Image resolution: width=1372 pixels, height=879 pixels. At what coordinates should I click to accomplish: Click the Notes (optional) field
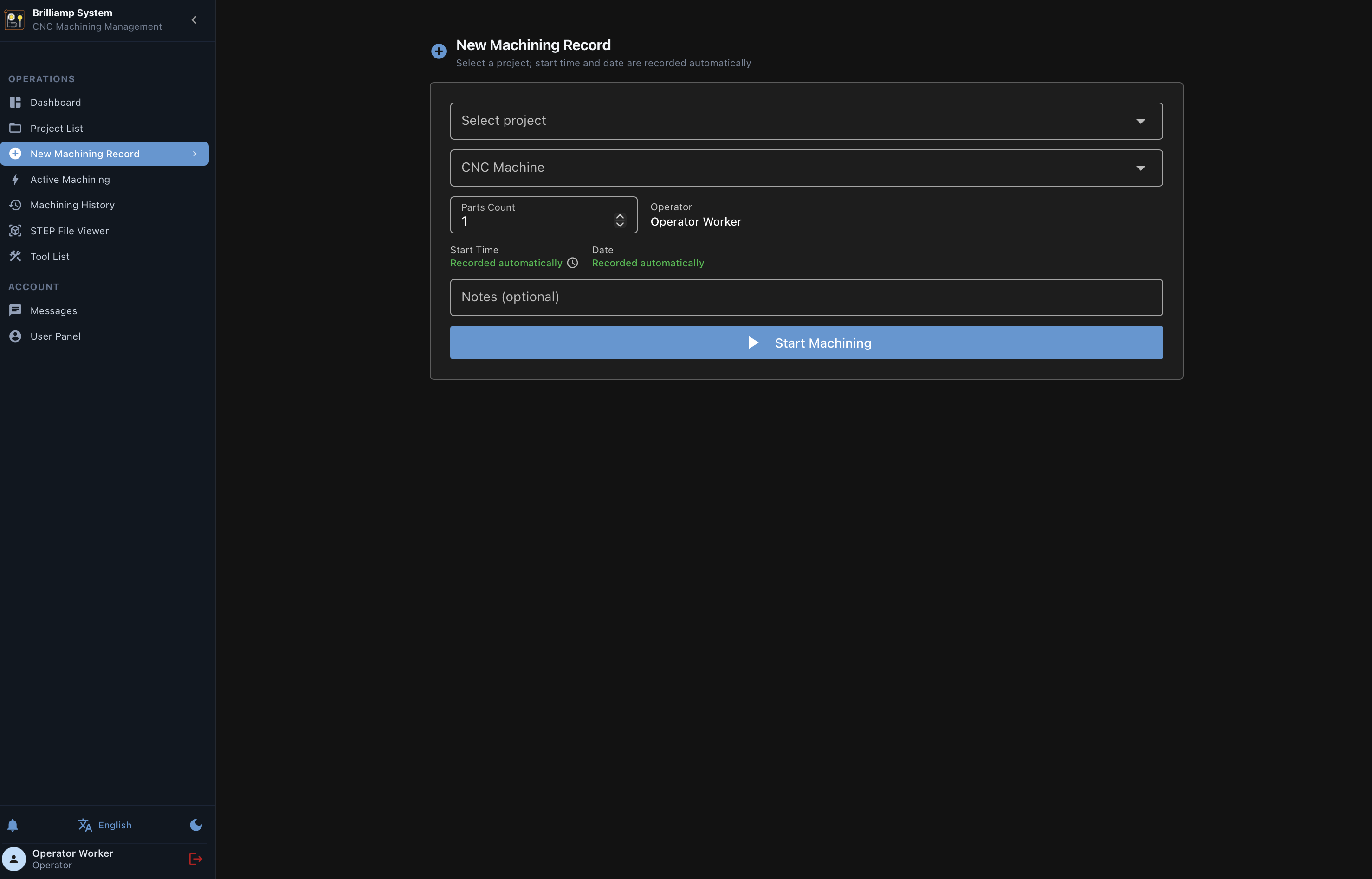click(806, 297)
